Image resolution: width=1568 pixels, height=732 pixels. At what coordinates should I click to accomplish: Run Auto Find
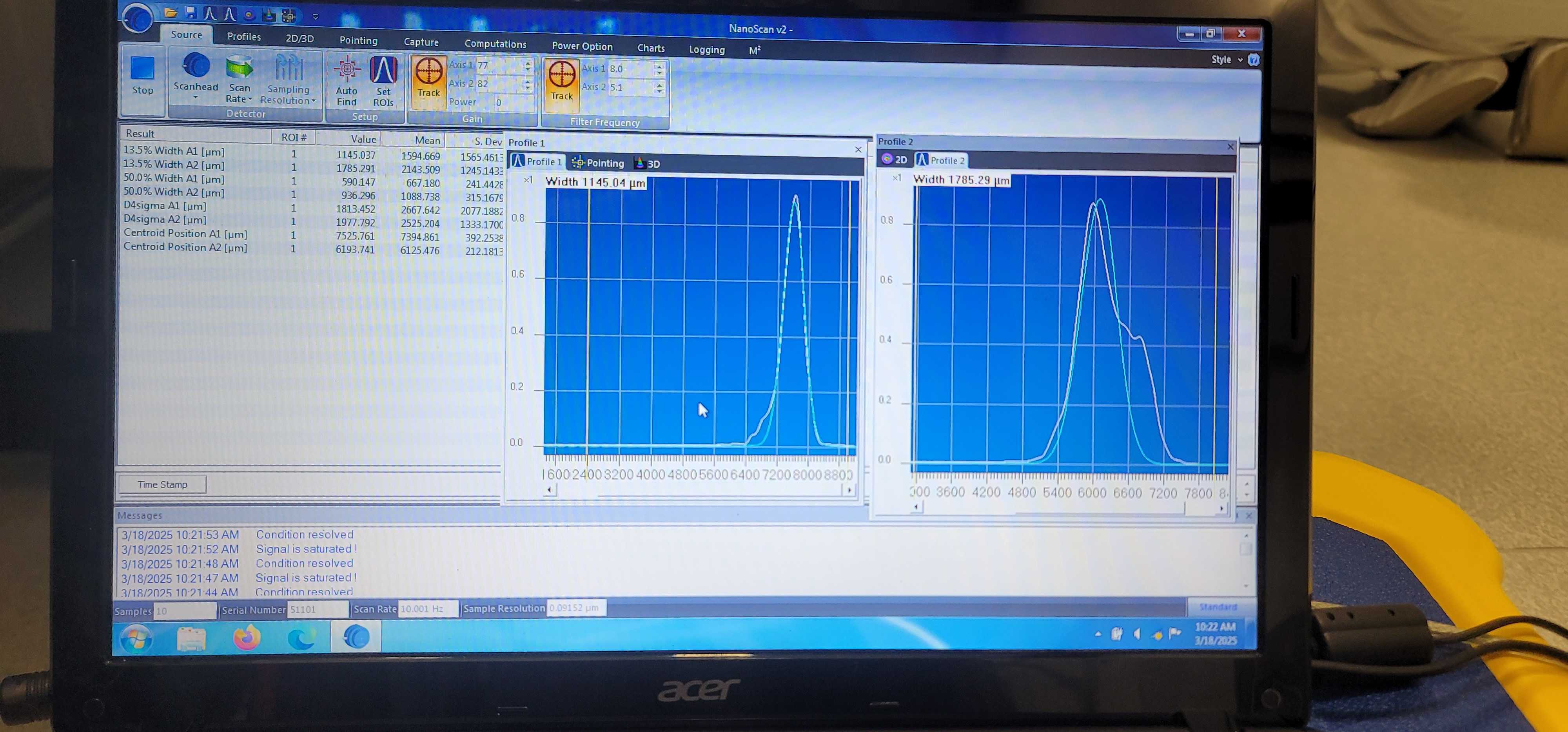tap(347, 82)
